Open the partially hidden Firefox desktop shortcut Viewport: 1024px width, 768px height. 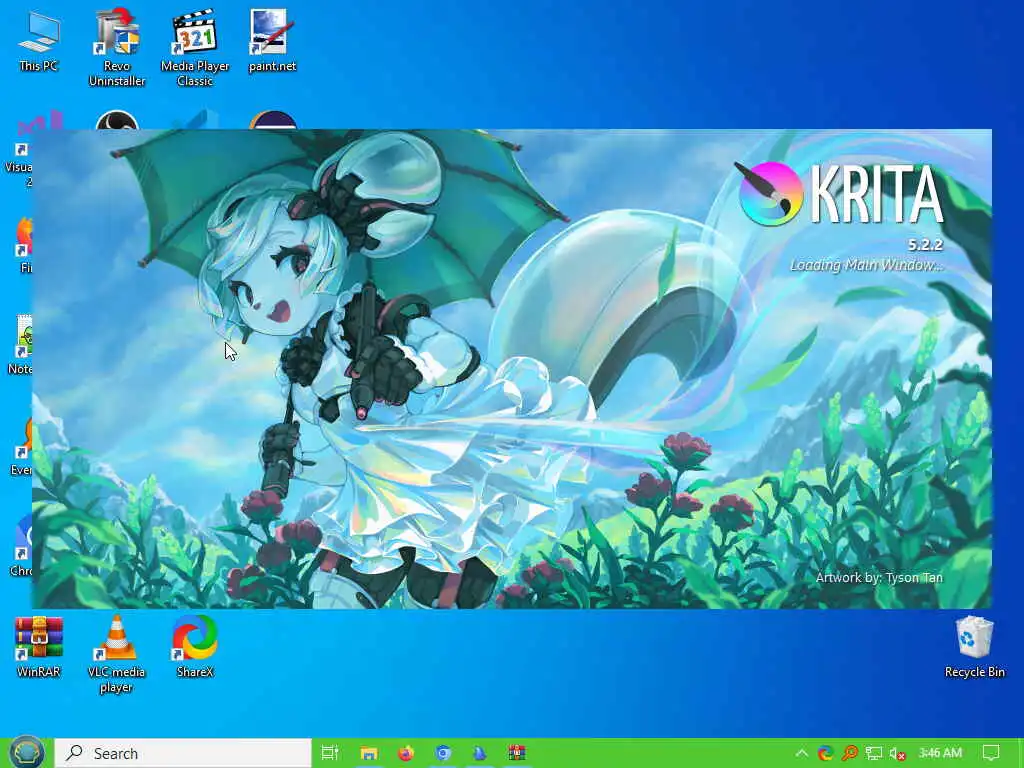24,245
